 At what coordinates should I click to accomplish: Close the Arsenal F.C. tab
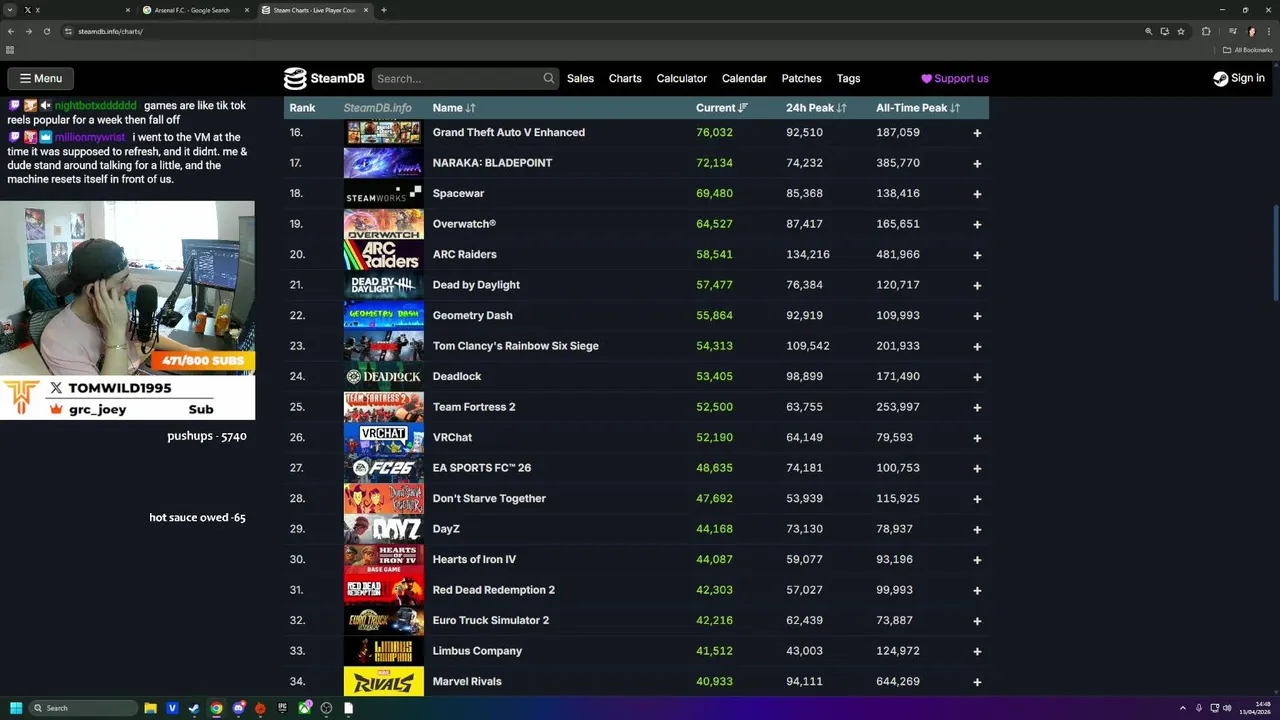(x=245, y=10)
